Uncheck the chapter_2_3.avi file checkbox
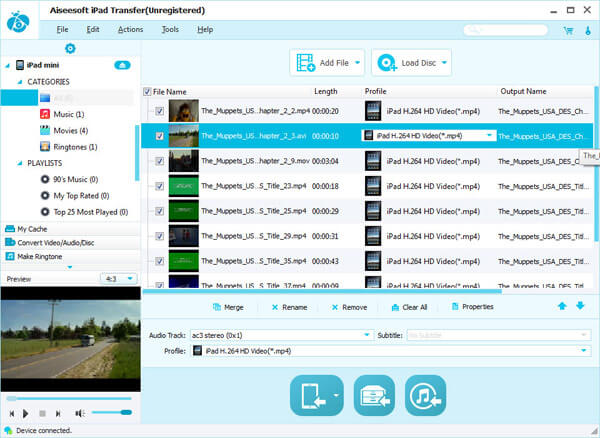Image resolution: width=600 pixels, height=438 pixels. (160, 136)
